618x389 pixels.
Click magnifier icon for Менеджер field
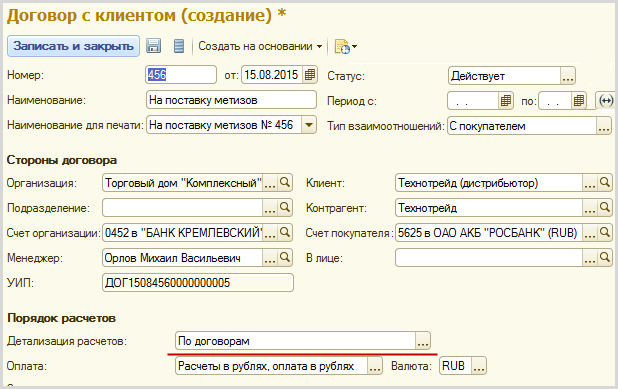click(x=285, y=257)
